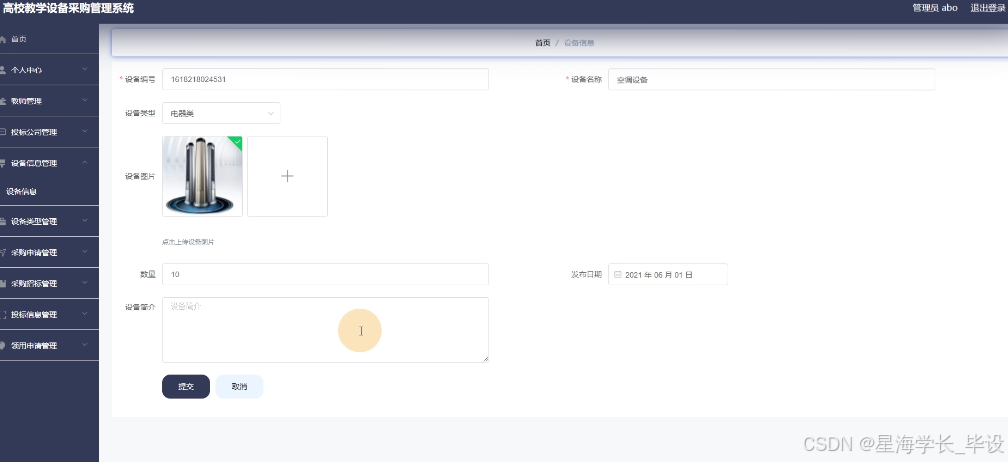
Task: Click inside the 设备简介 text area
Action: 325,330
